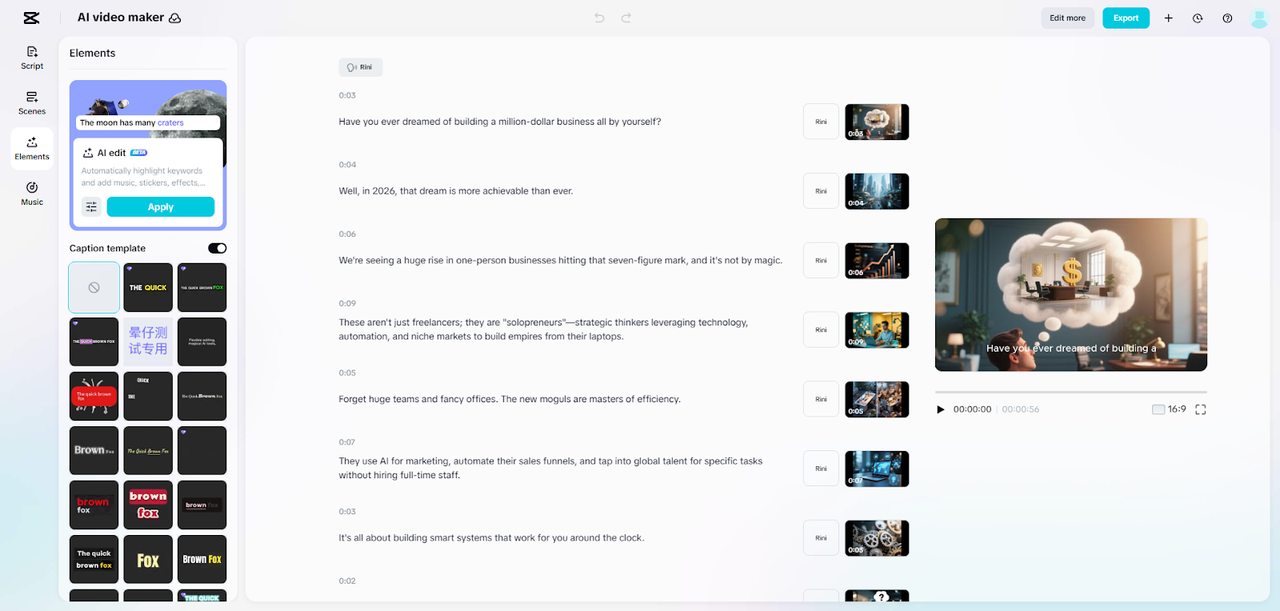Select the no-caption template option
The image size is (1280, 611).
(94, 287)
